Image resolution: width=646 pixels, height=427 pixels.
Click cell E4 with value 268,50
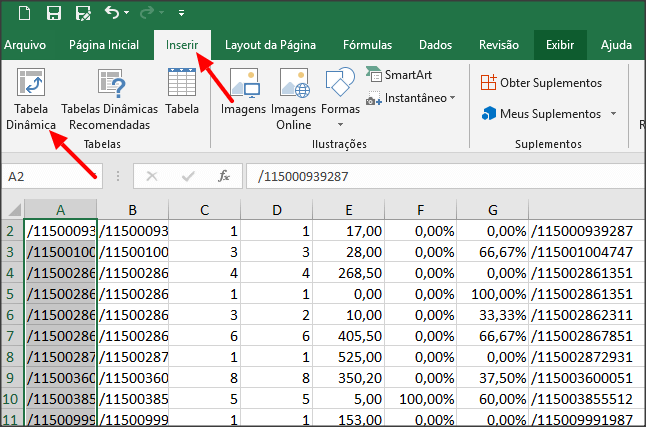pyautogui.click(x=349, y=273)
